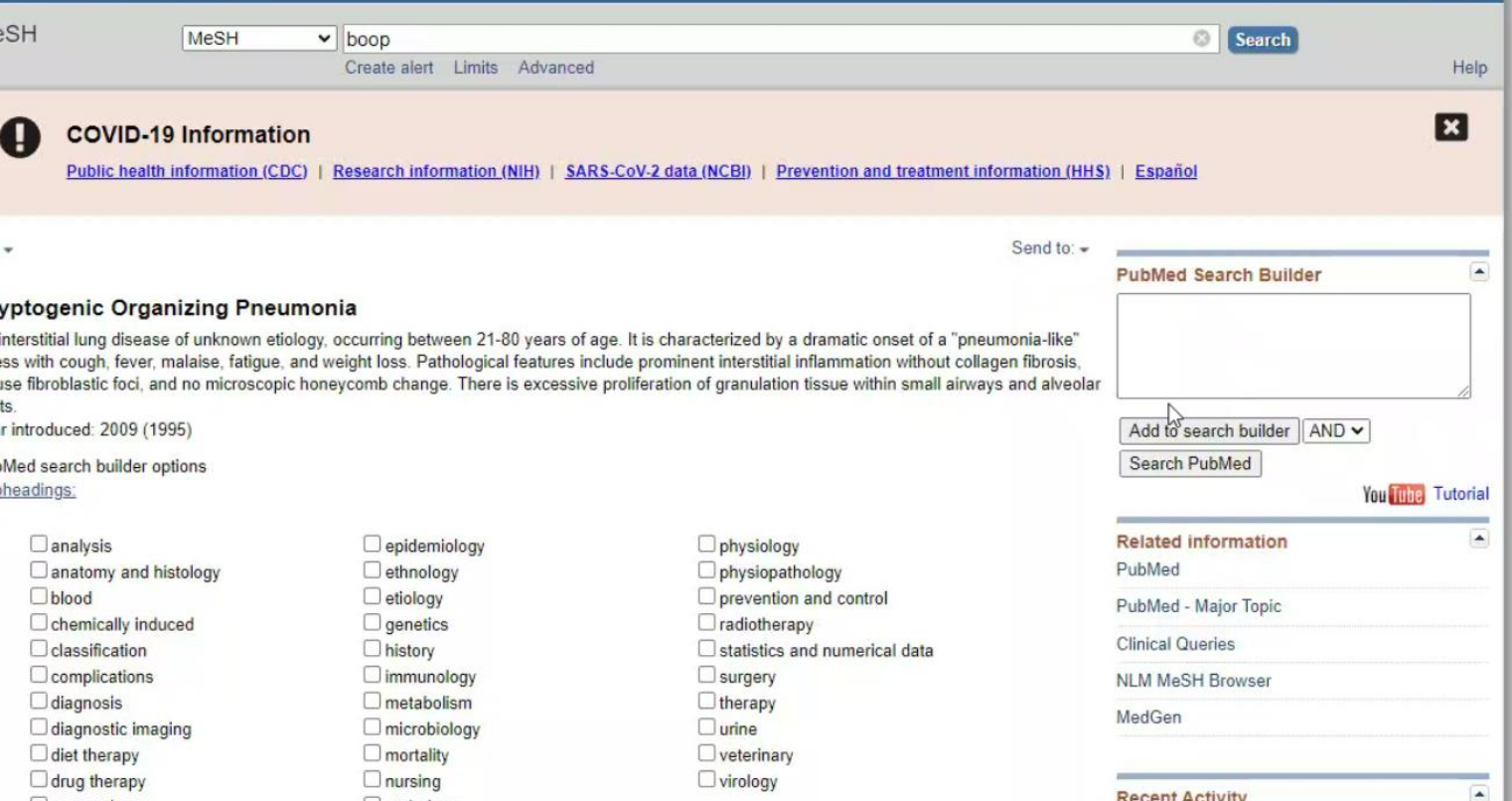Check the metabolism subheading
Viewport: 1512px width, 801px height.
373,701
